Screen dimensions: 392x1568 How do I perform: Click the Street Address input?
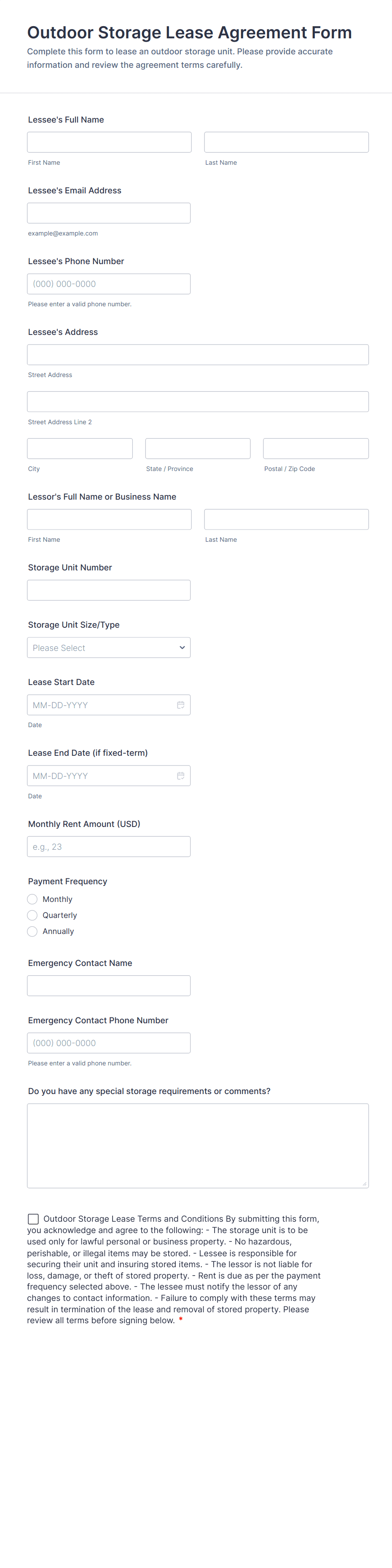197,355
